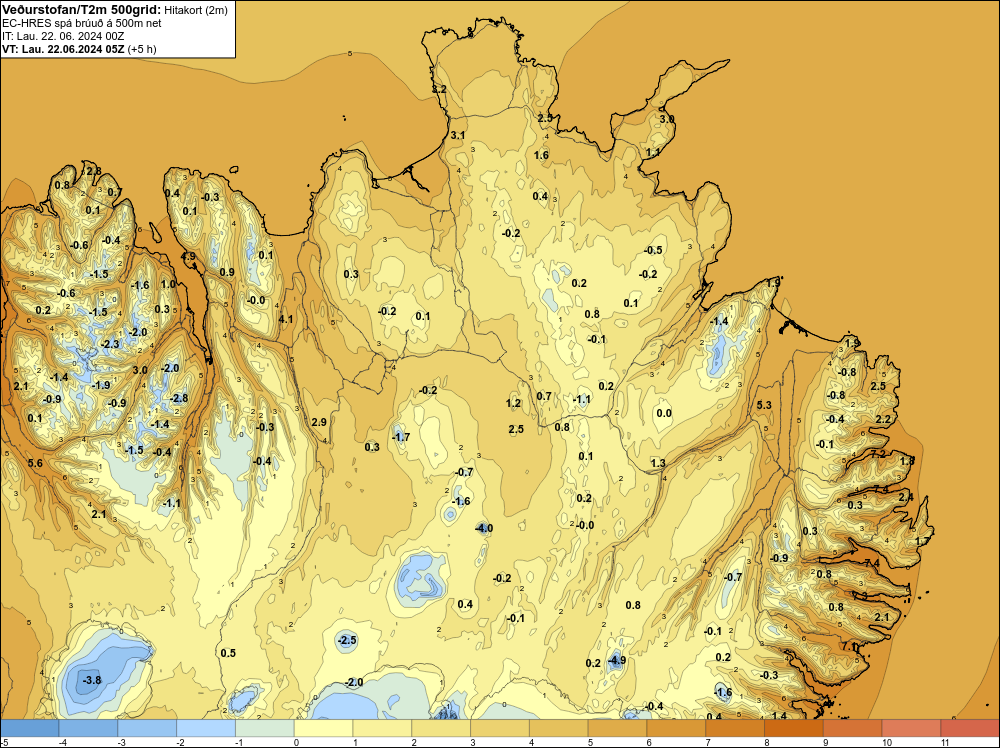Screen dimensions: 1000x748
Task: Click the dark orange 8 to 9 legend swatch
Action: (793, 728)
